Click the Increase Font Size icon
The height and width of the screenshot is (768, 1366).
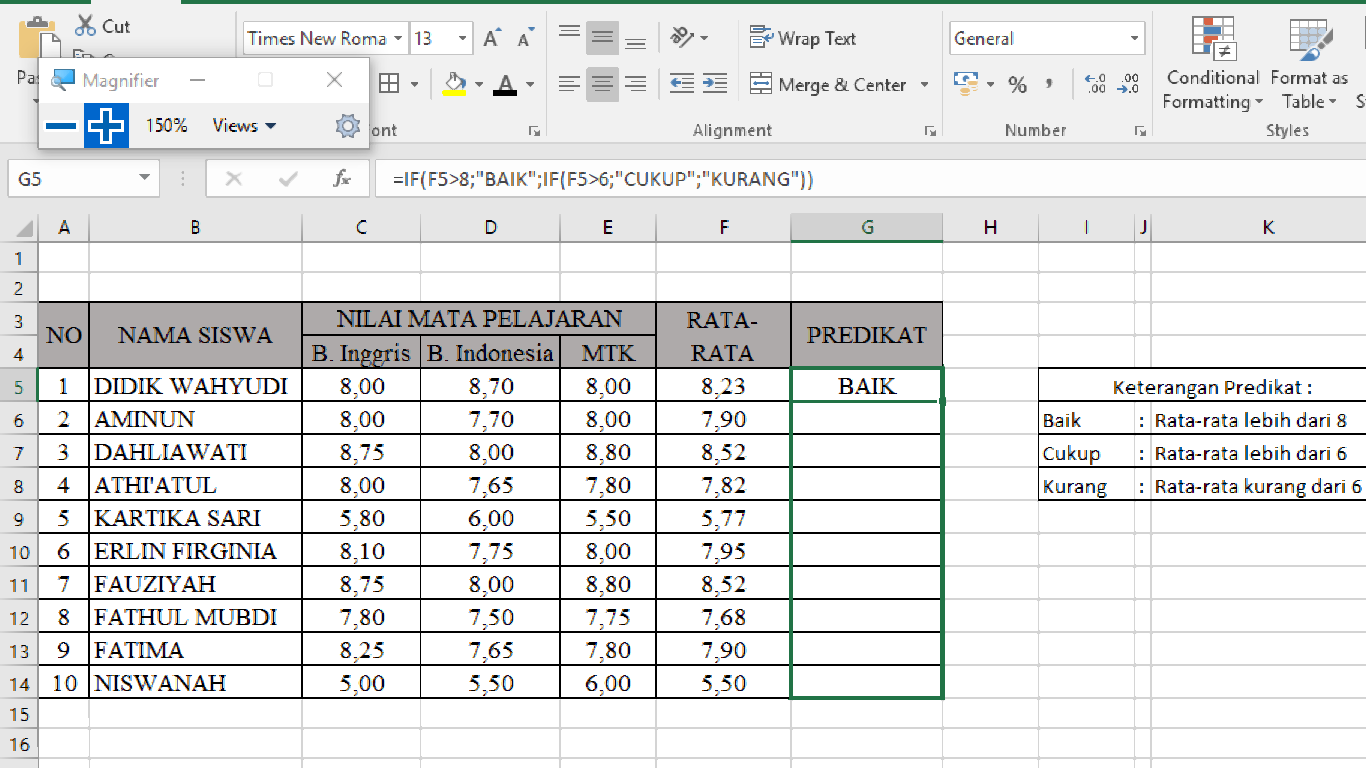491,39
